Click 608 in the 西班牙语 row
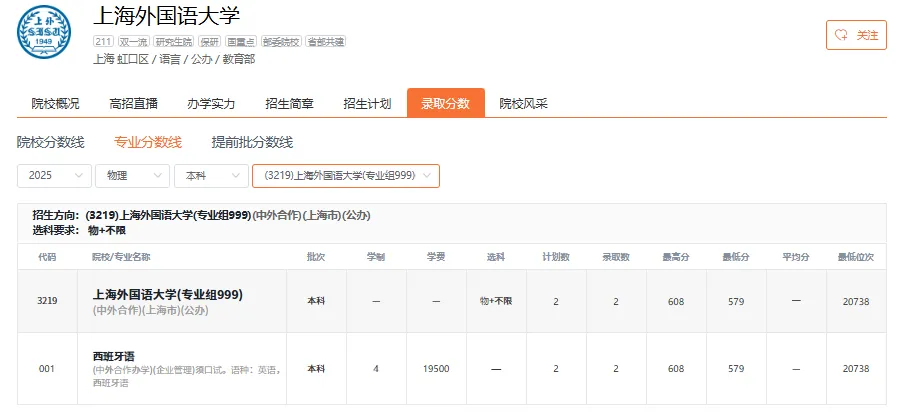This screenshot has height=420, width=909. (x=676, y=368)
